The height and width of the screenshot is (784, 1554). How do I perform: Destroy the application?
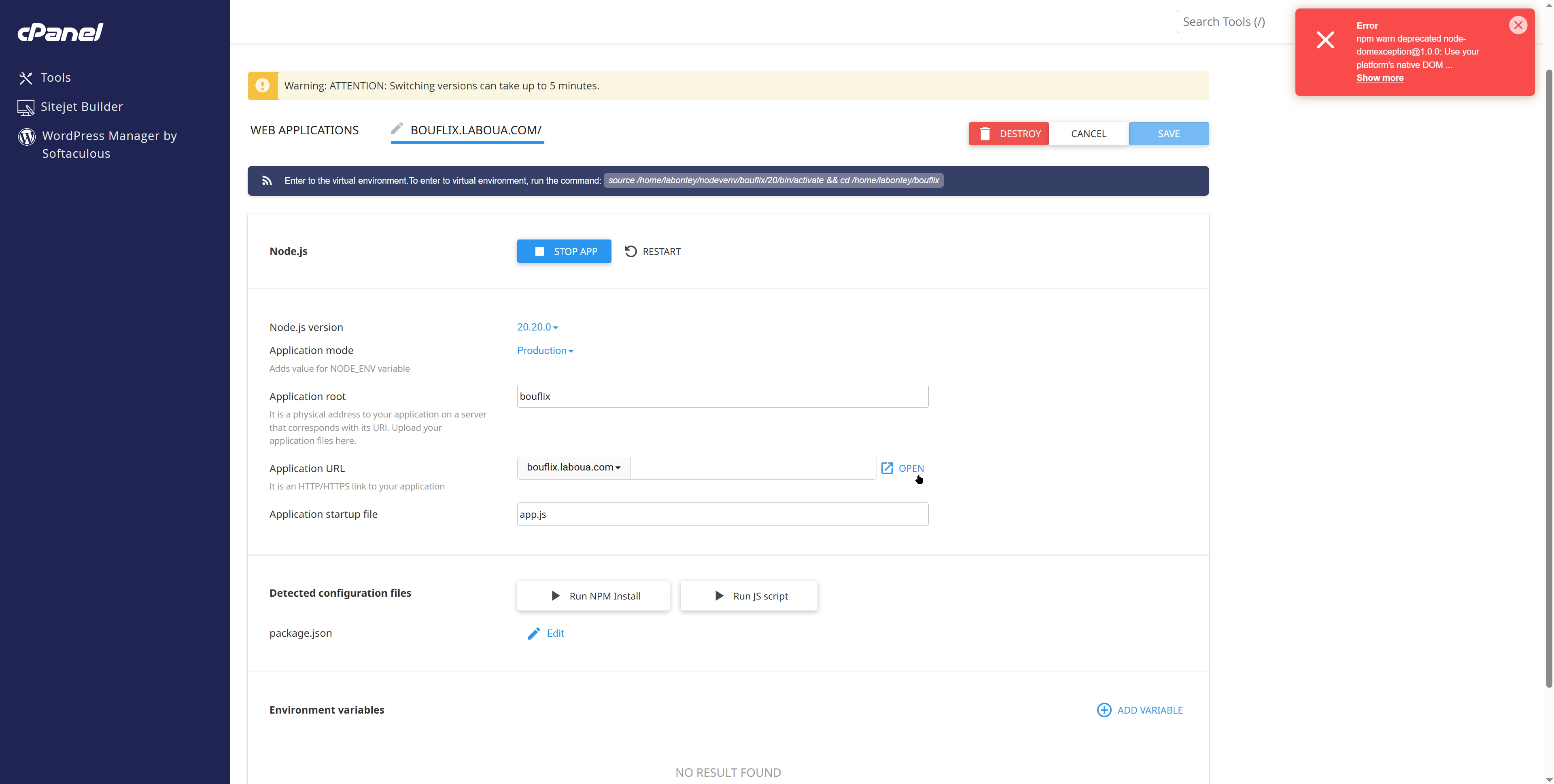1008,134
